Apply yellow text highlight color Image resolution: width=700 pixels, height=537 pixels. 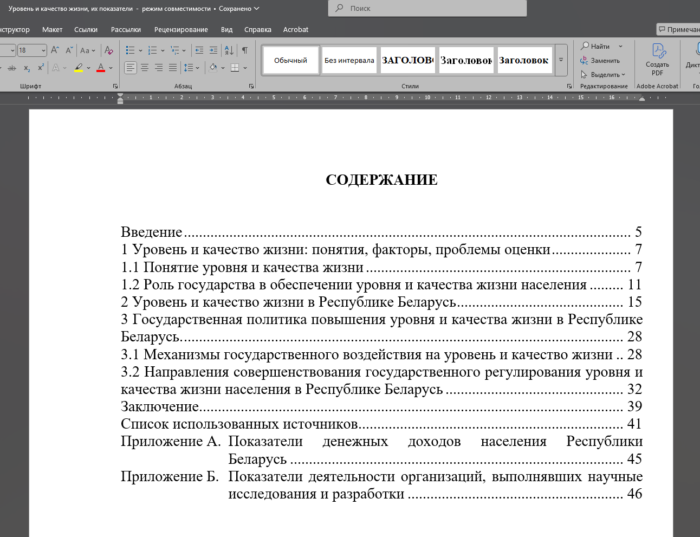(x=79, y=68)
